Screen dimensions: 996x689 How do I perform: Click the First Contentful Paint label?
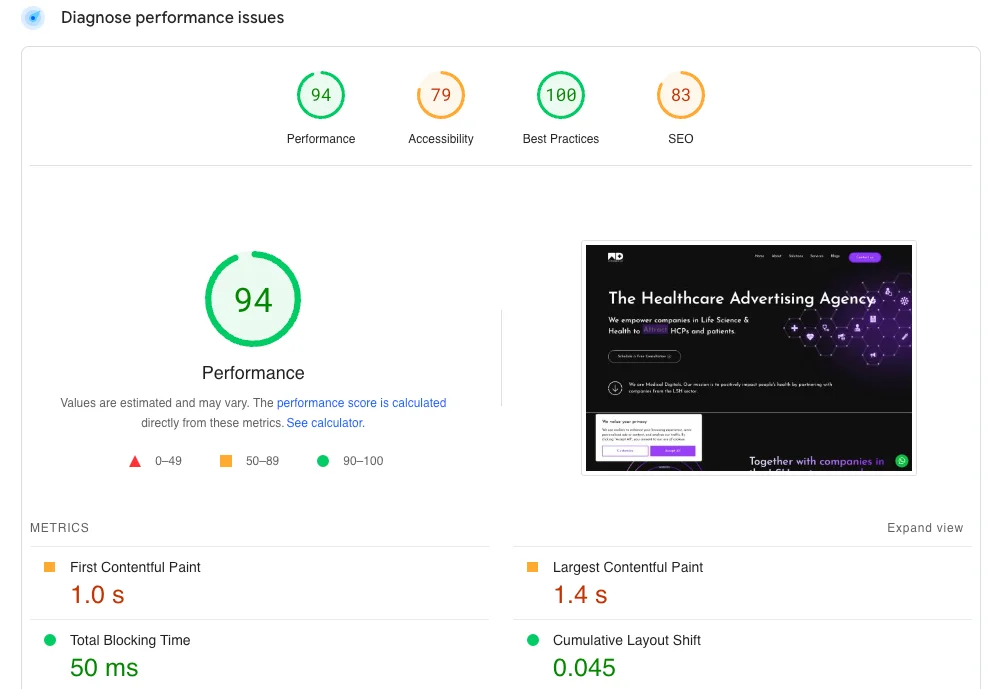coord(135,567)
